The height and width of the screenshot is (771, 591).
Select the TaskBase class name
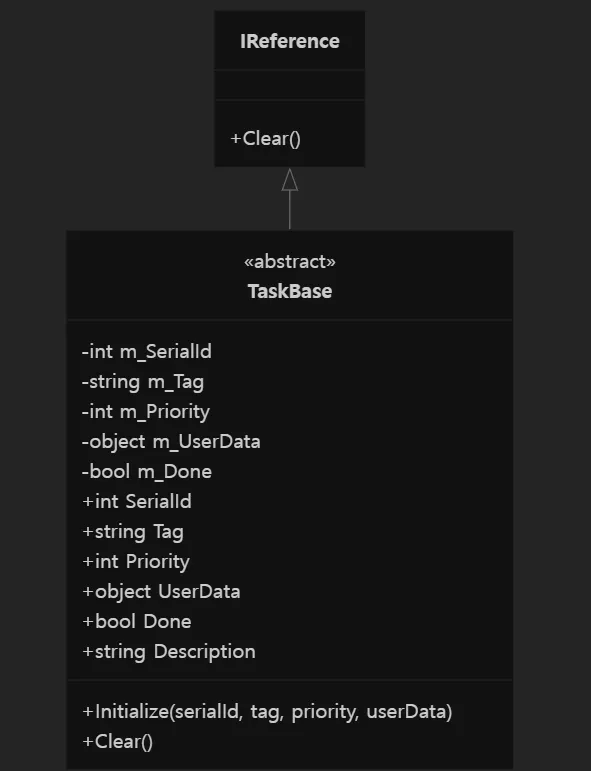pos(290,291)
